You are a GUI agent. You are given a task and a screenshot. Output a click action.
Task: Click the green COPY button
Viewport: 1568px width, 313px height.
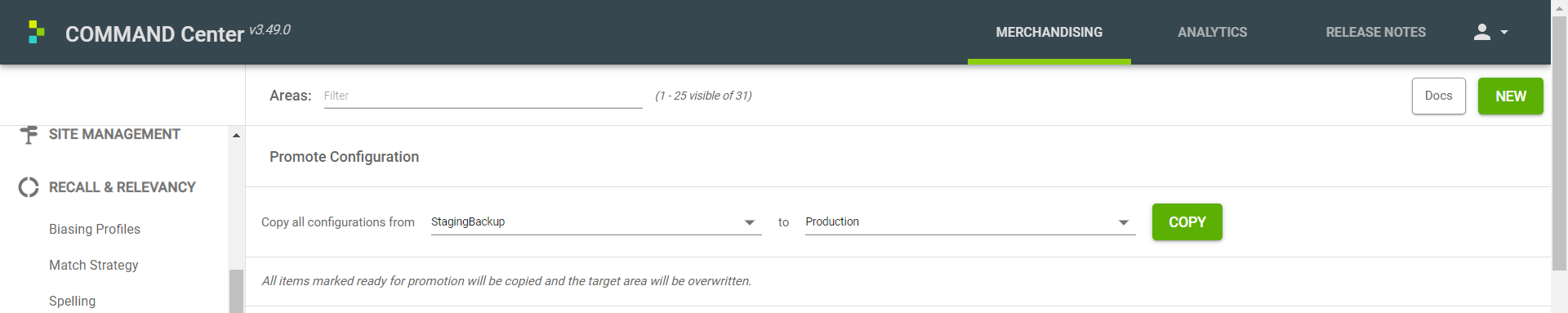(1187, 222)
